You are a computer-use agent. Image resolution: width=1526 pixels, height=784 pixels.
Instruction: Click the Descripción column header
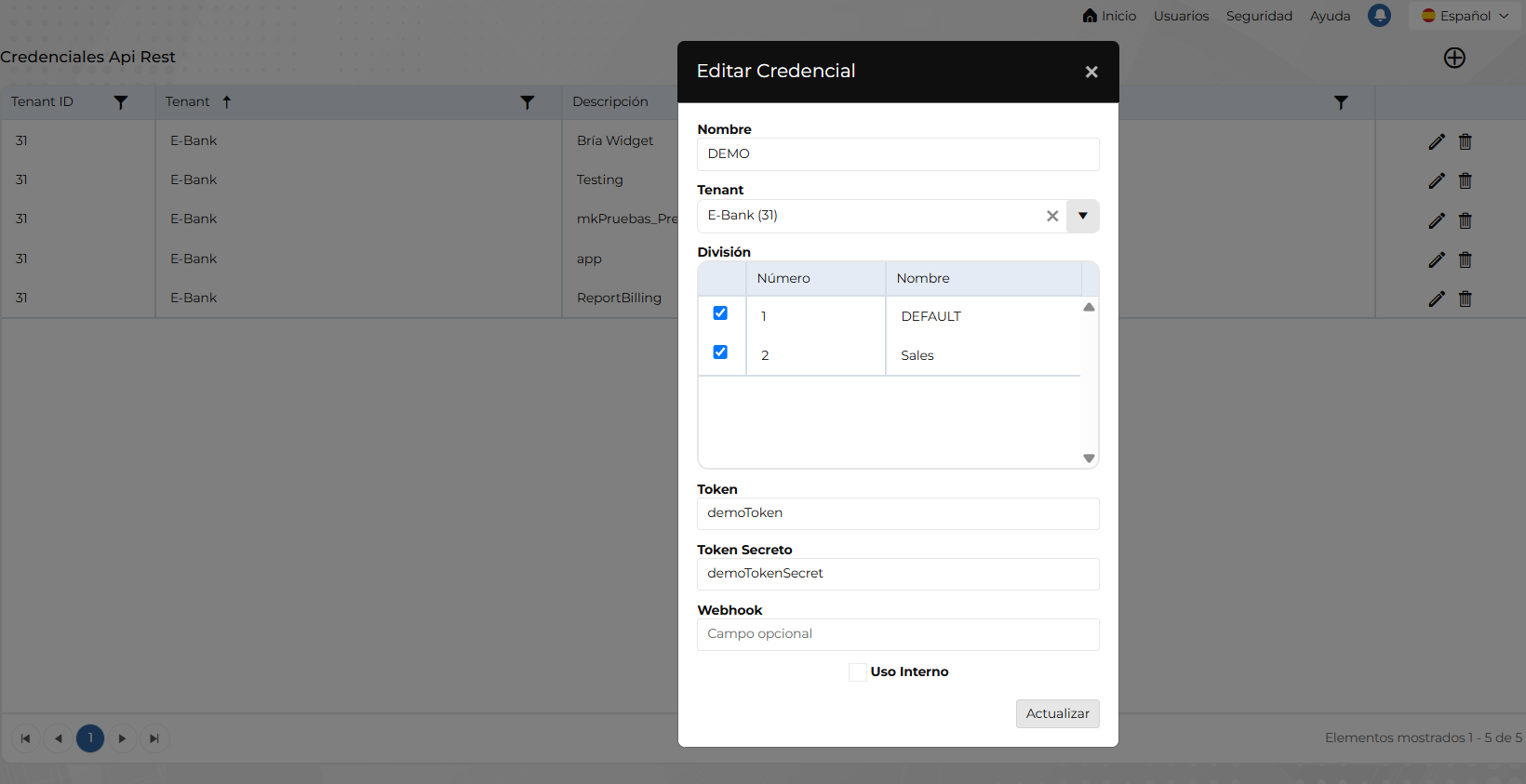(x=610, y=101)
